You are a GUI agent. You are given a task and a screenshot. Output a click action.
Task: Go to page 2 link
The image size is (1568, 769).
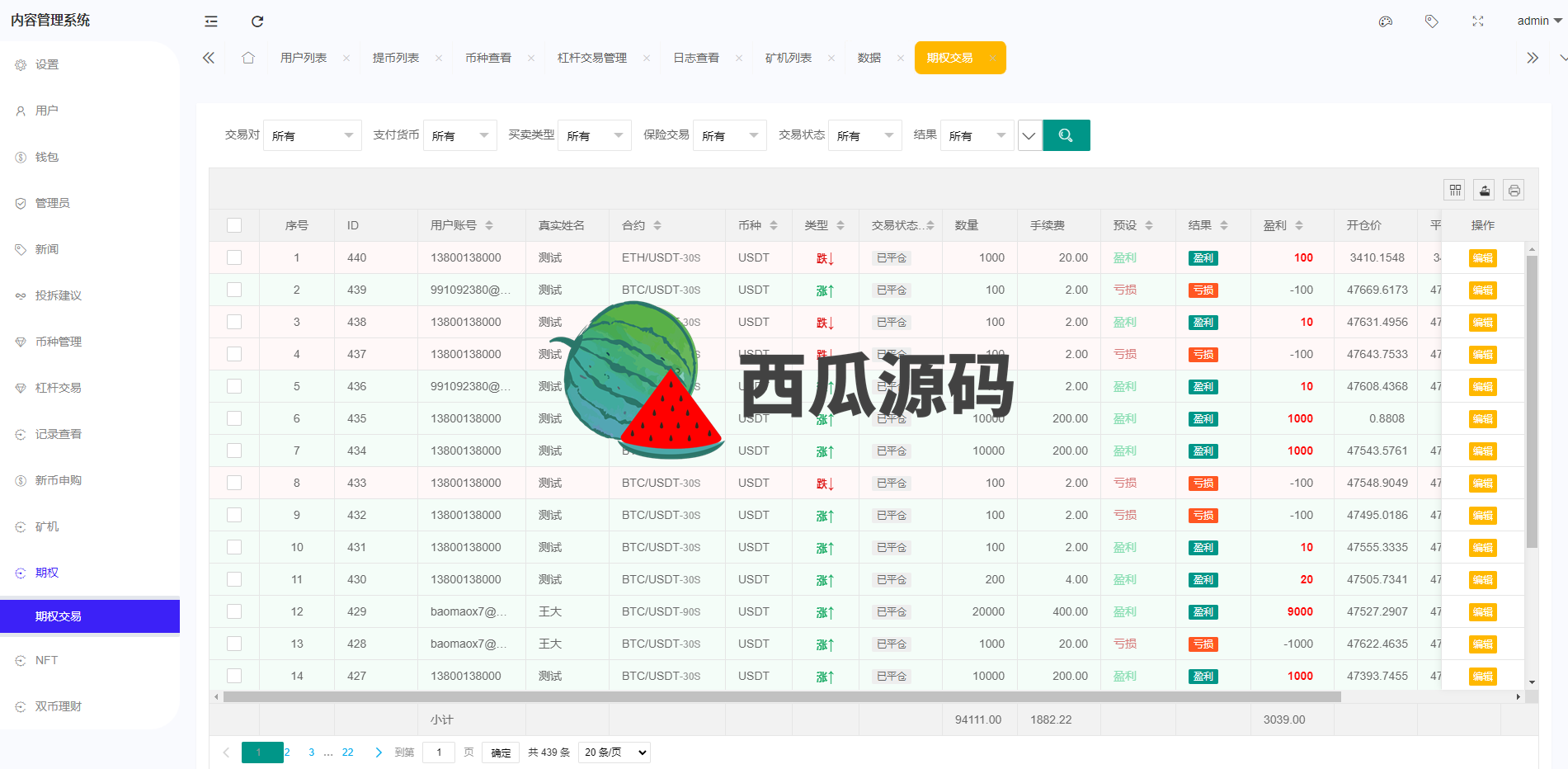(x=288, y=752)
